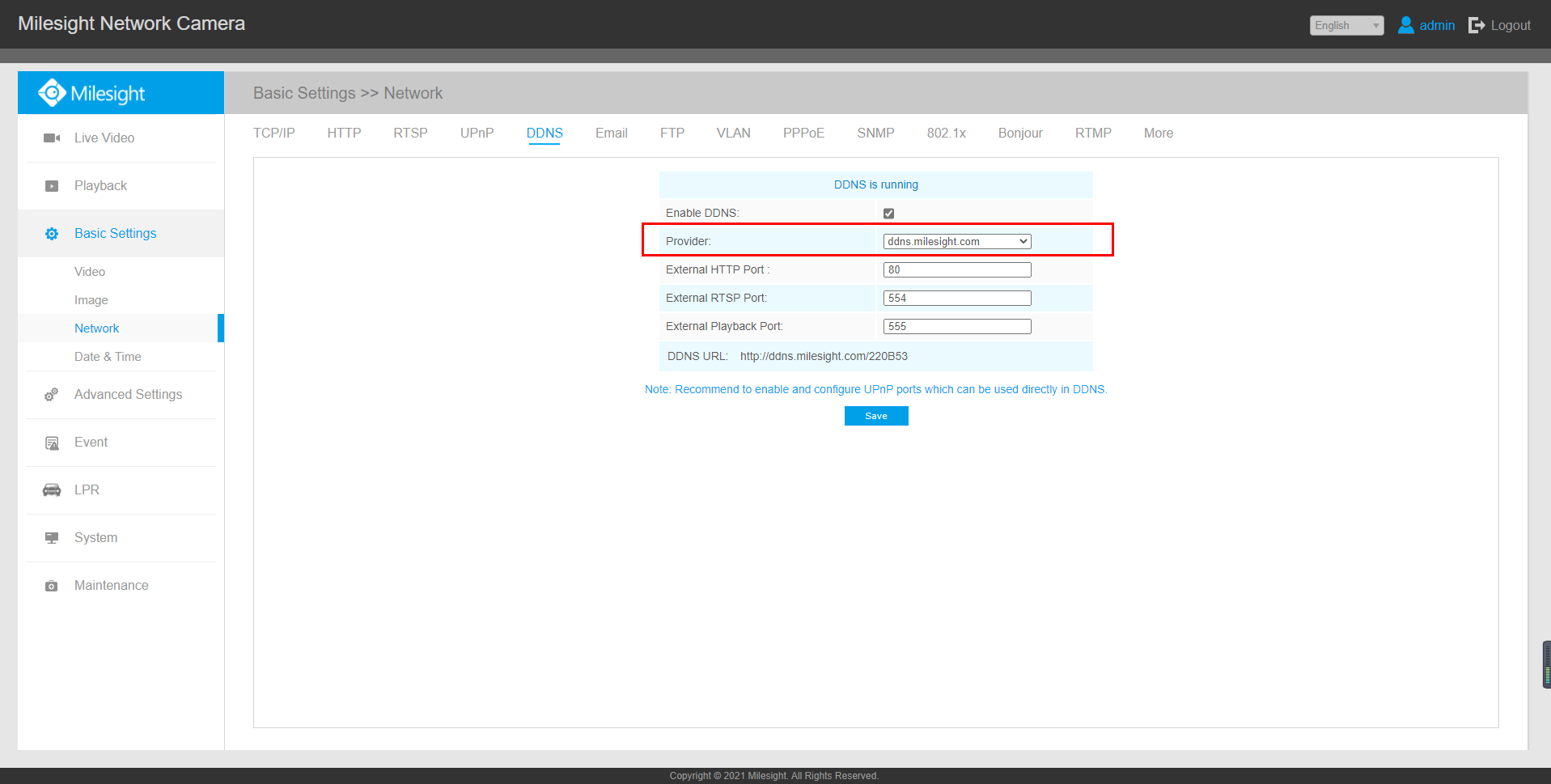Uncheck the Enable DDNS checkbox

click(x=888, y=214)
